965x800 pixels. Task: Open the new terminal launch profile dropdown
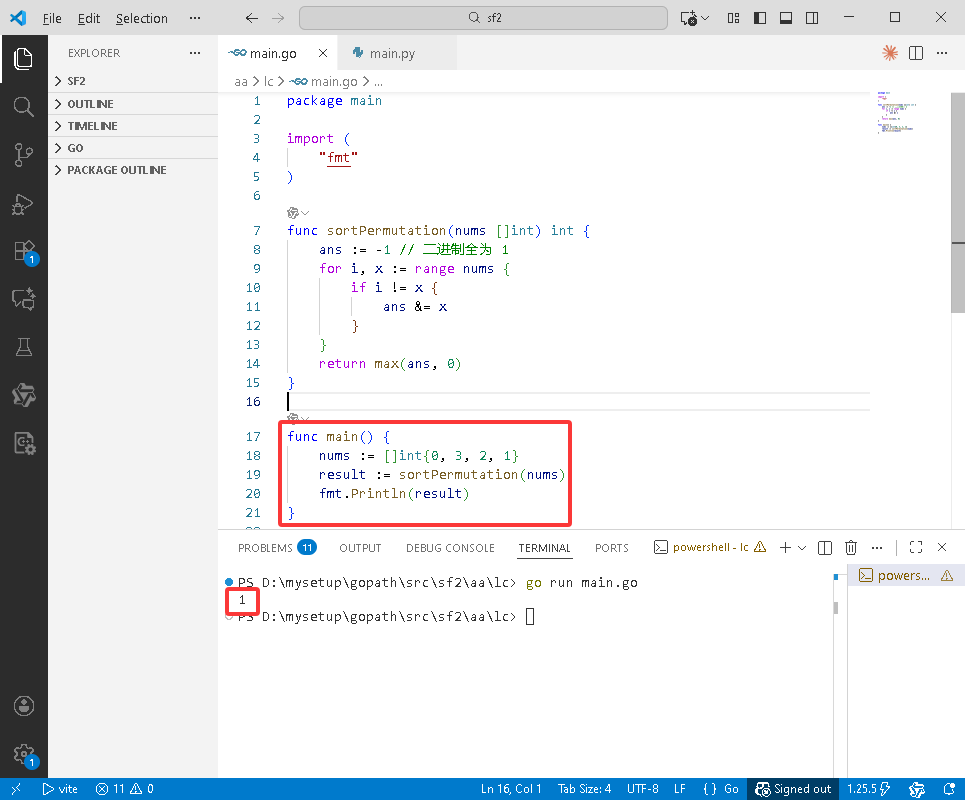pos(802,547)
